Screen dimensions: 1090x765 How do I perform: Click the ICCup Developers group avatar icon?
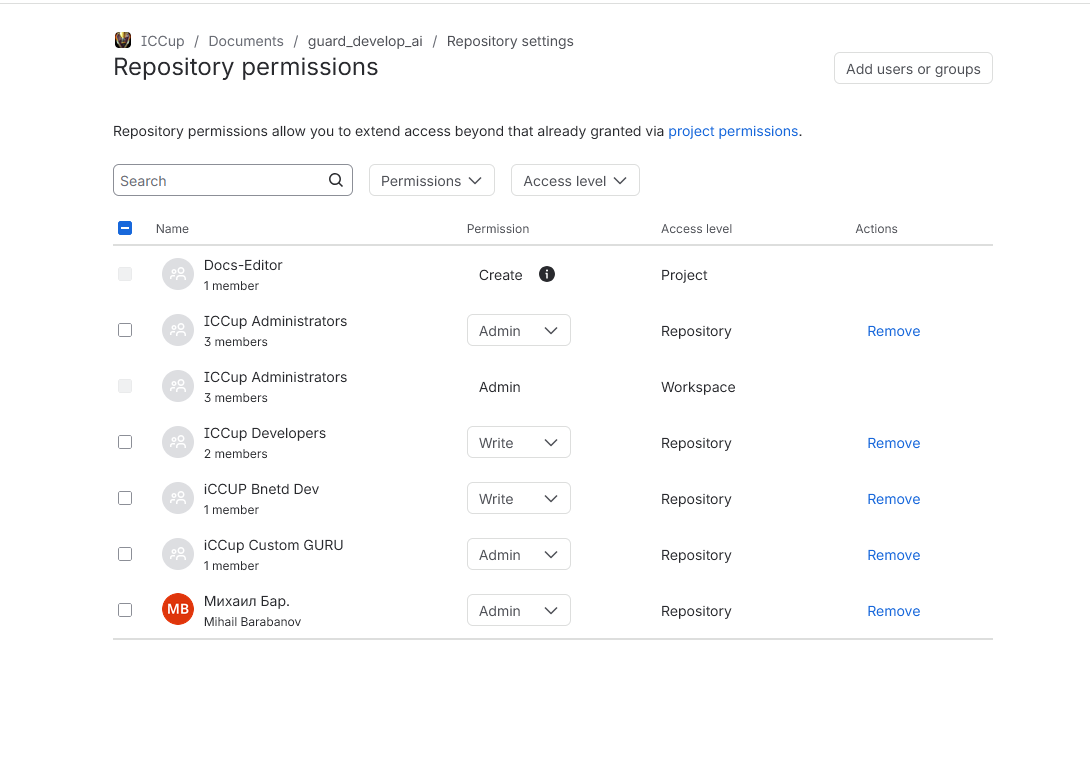(x=178, y=442)
